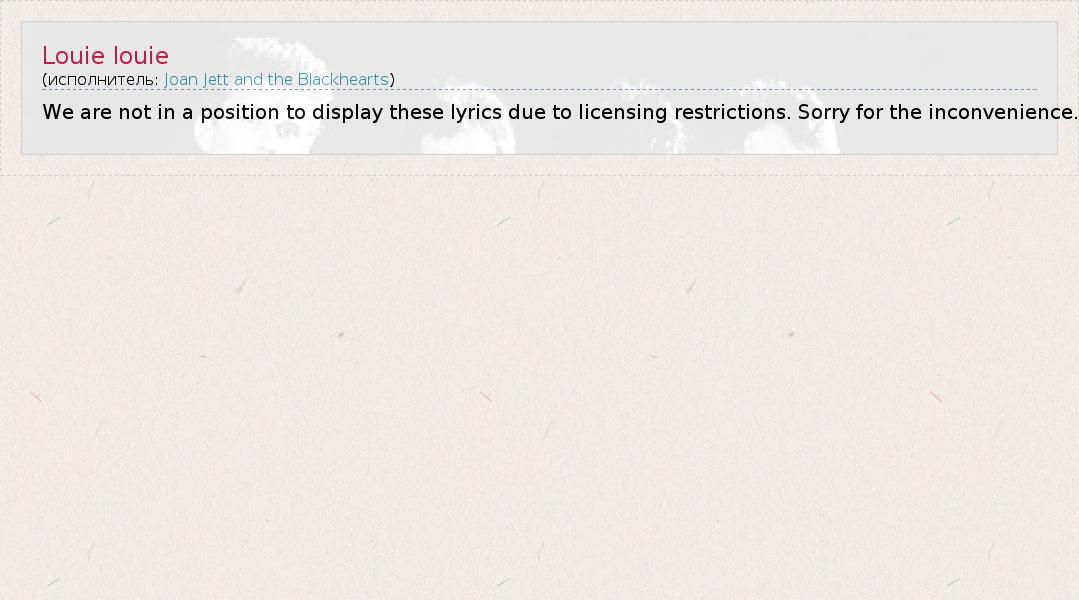Image resolution: width=1079 pixels, height=600 pixels.
Task: Click the dashed separator under the artist line
Action: click(540, 89)
